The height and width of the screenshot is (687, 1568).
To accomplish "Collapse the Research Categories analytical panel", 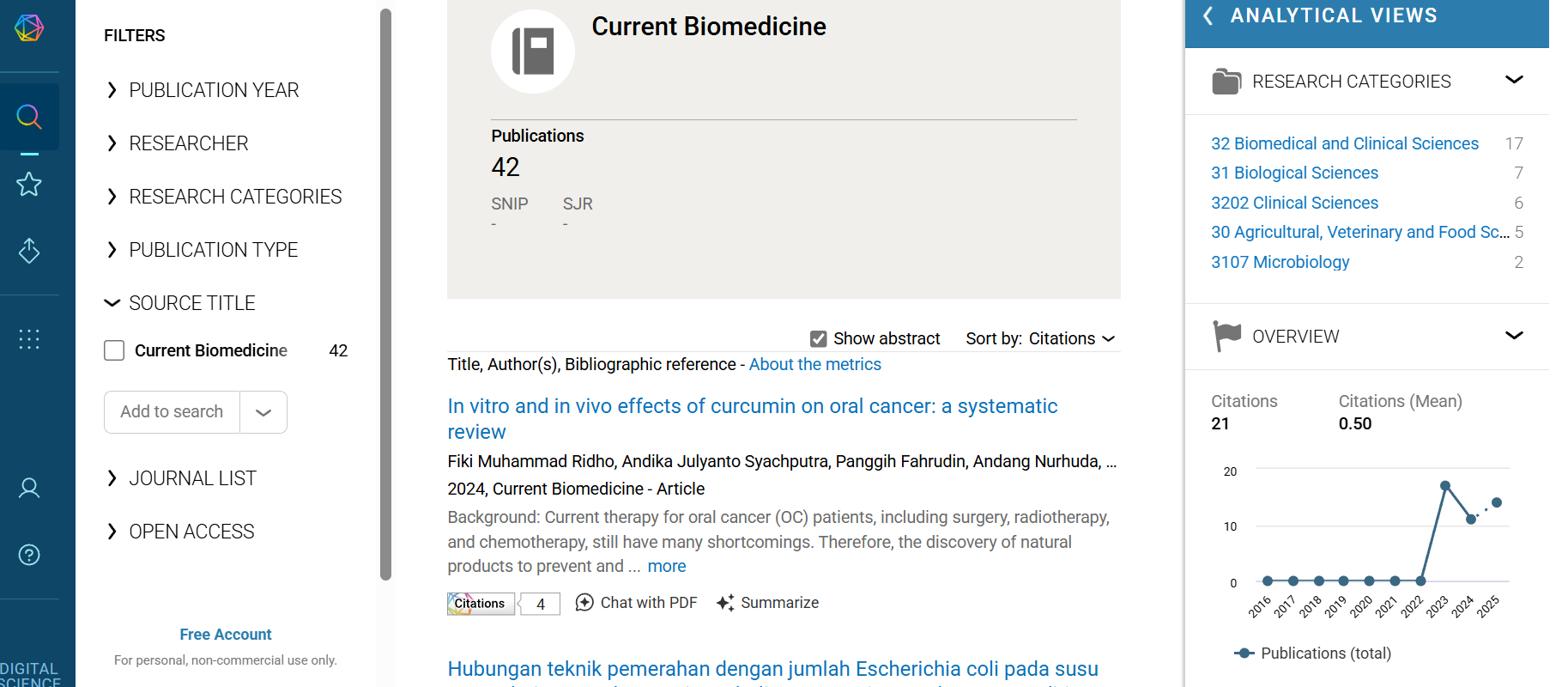I will coord(1514,80).
